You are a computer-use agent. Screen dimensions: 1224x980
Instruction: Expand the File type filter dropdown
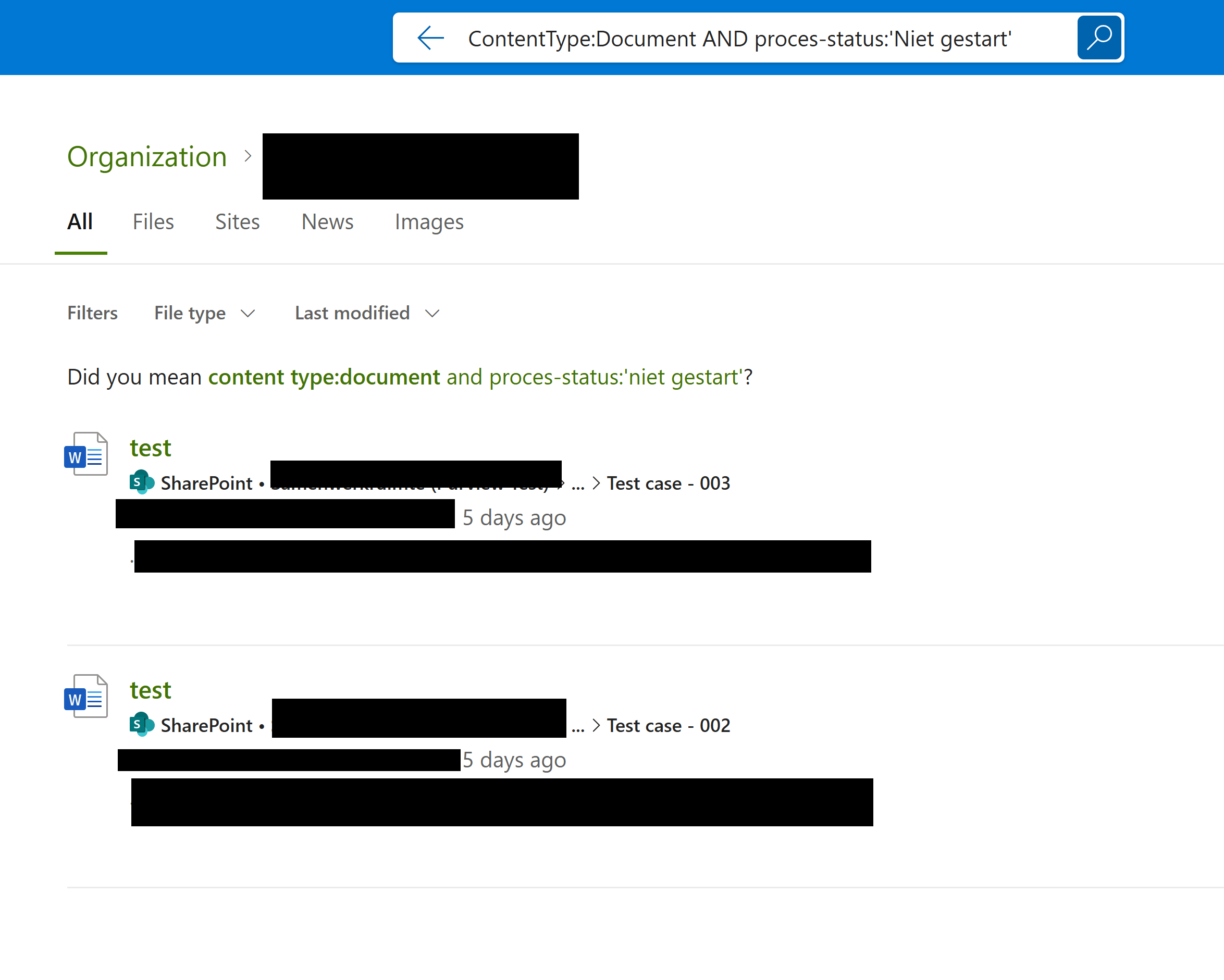(204, 314)
